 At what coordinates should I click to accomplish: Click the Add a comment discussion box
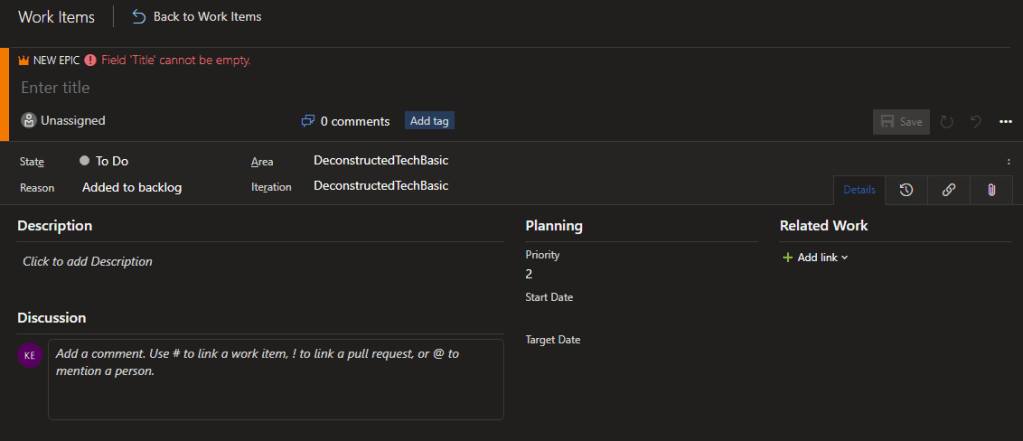[275, 380]
